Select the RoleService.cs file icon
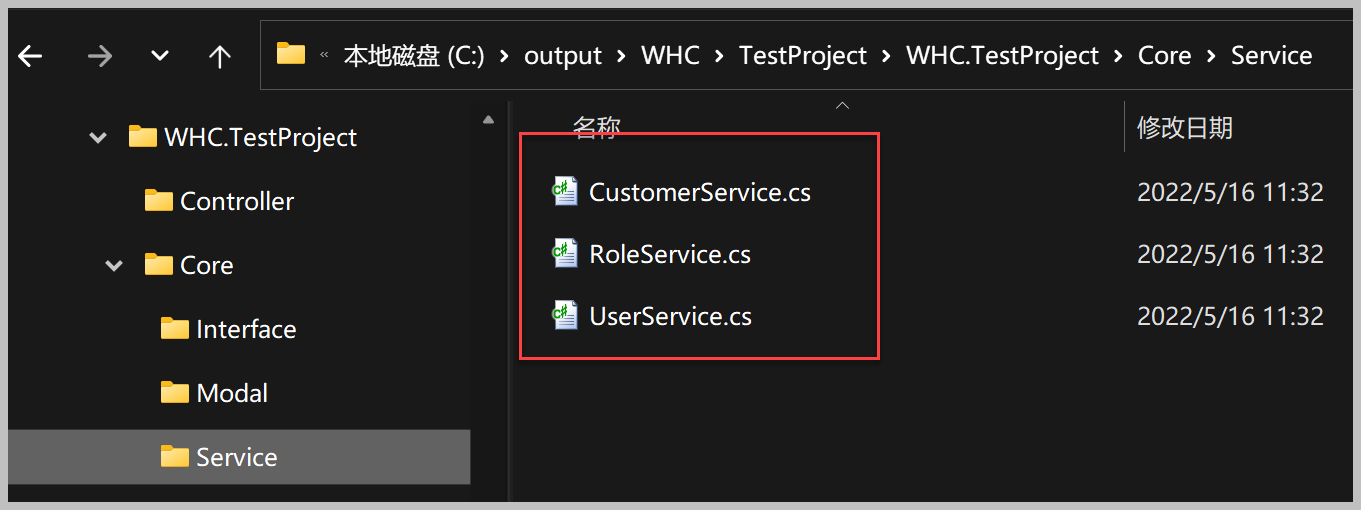This screenshot has height=510, width=1361. point(565,254)
